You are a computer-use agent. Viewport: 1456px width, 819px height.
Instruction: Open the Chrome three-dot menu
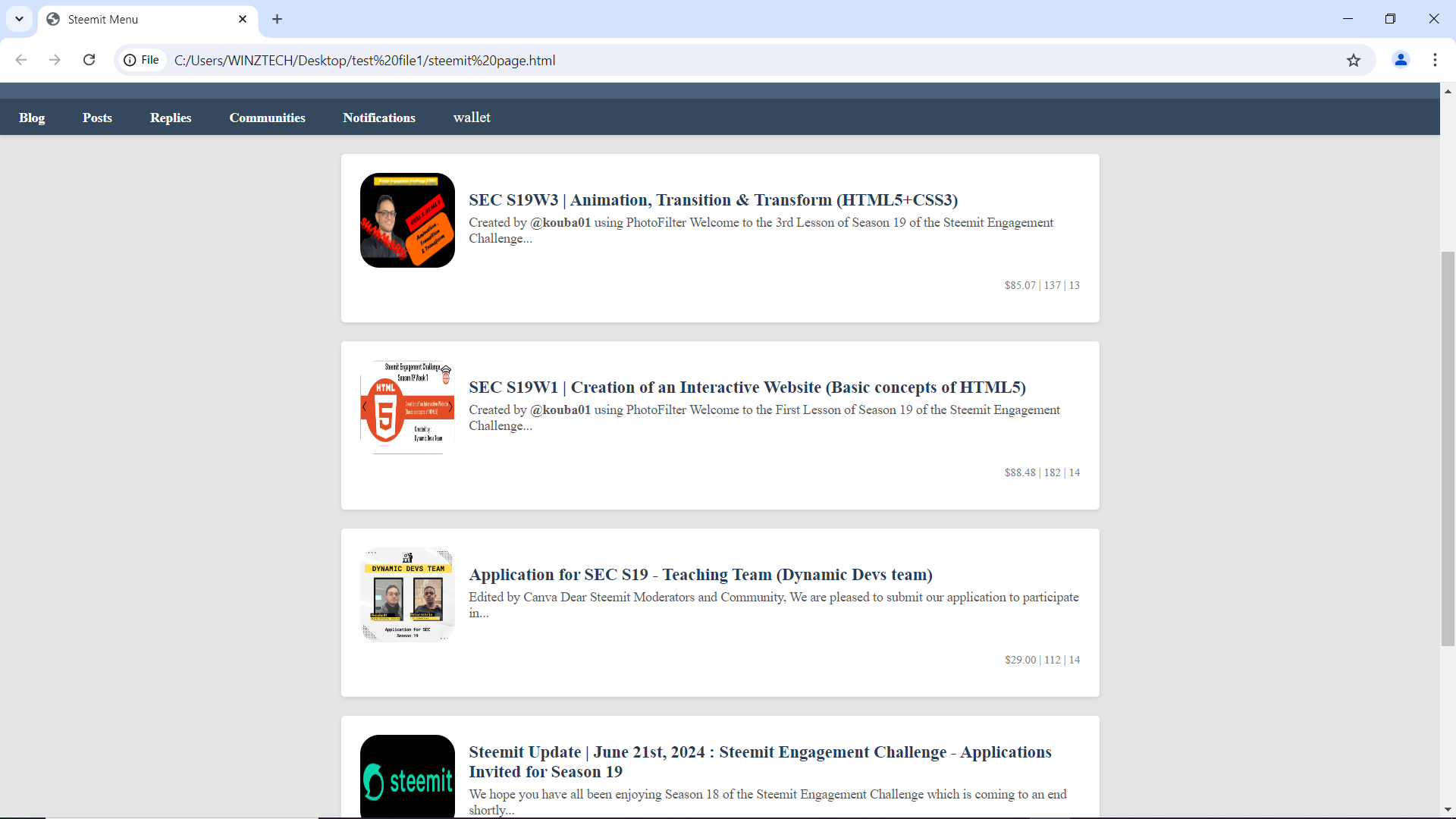click(1435, 60)
